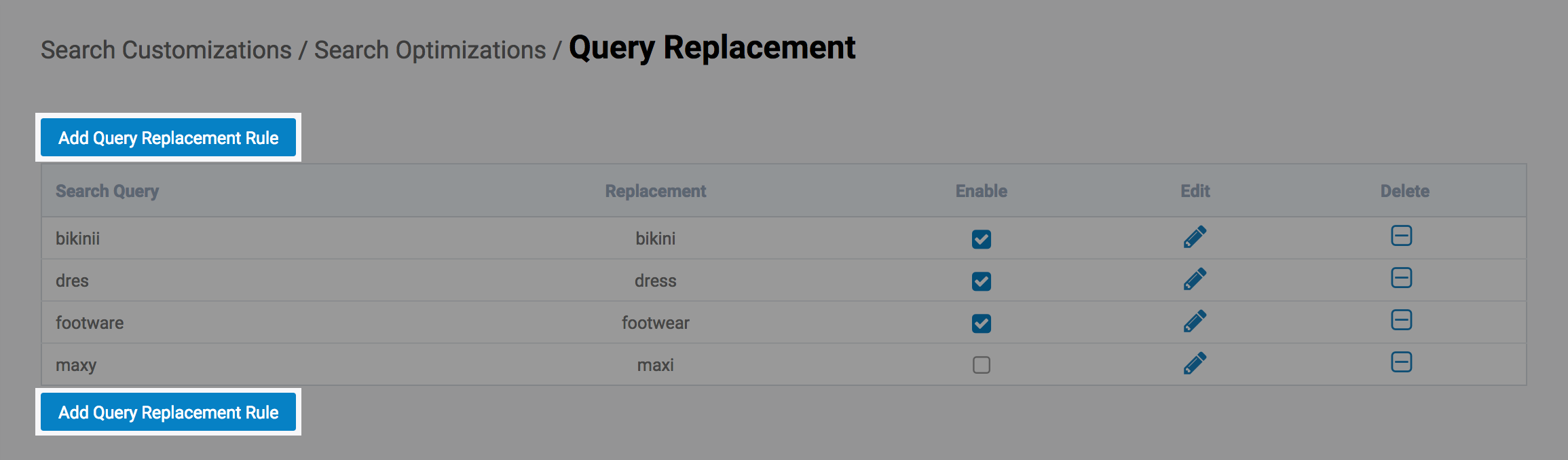Image resolution: width=1568 pixels, height=460 pixels.
Task: Edit the dres replacement rule
Action: [1195, 279]
